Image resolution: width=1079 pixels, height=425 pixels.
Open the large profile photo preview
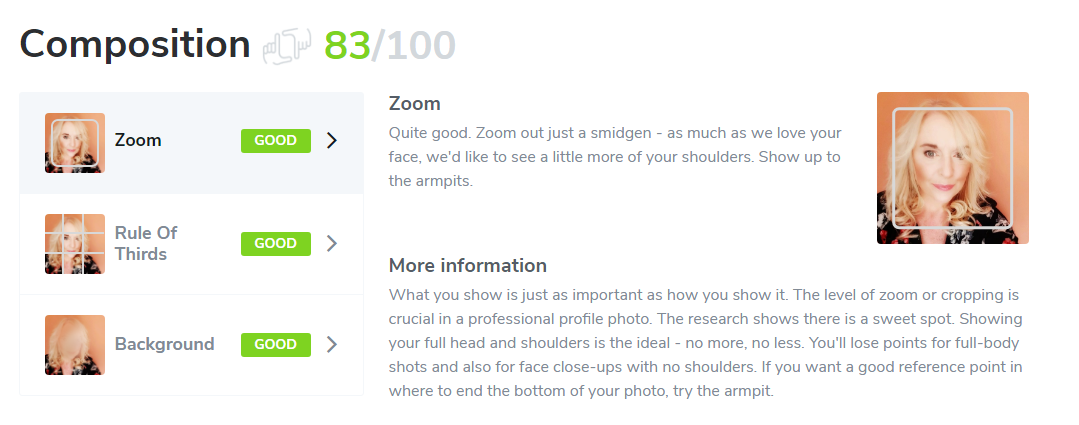pos(952,168)
